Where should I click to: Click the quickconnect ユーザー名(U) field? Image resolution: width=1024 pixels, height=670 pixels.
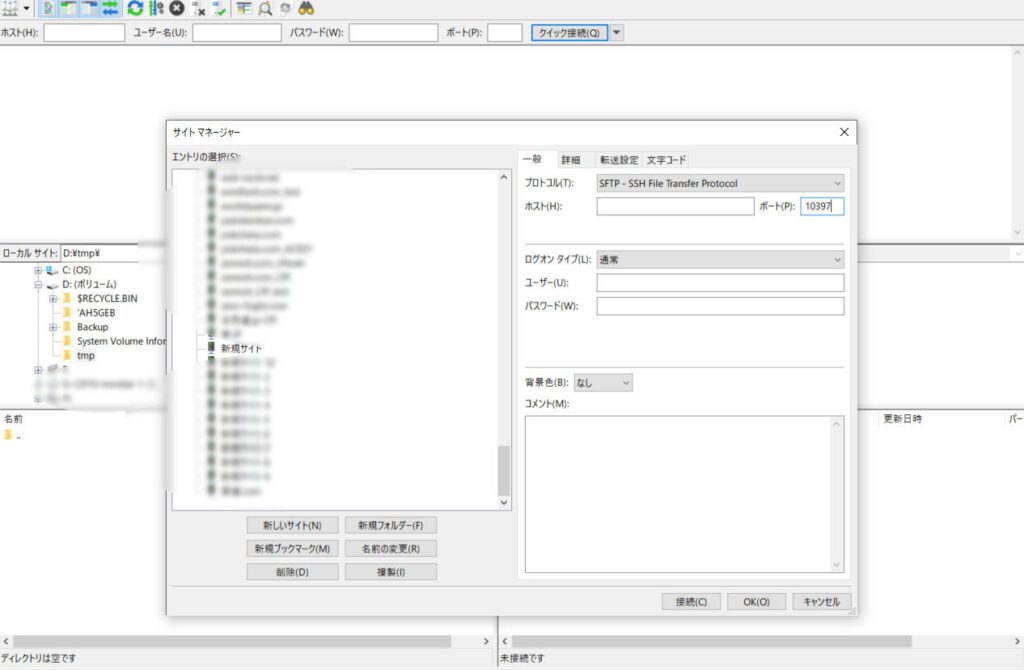[237, 33]
